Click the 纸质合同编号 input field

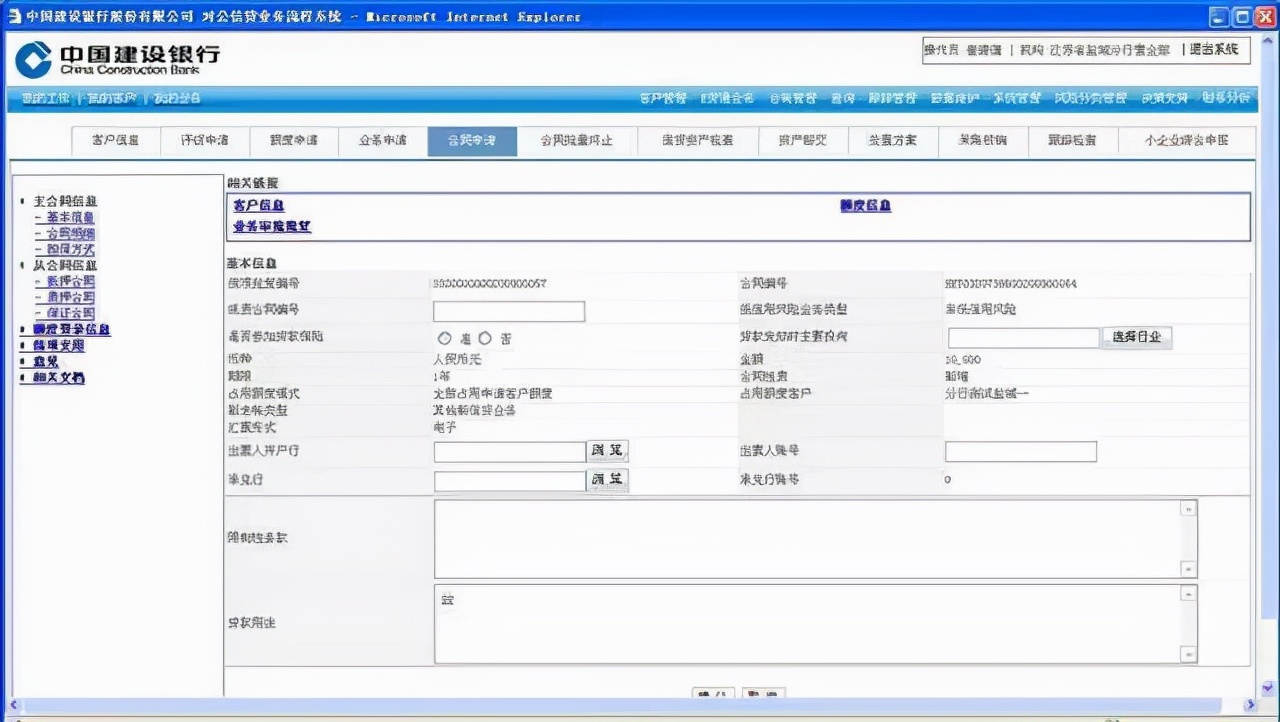(508, 311)
